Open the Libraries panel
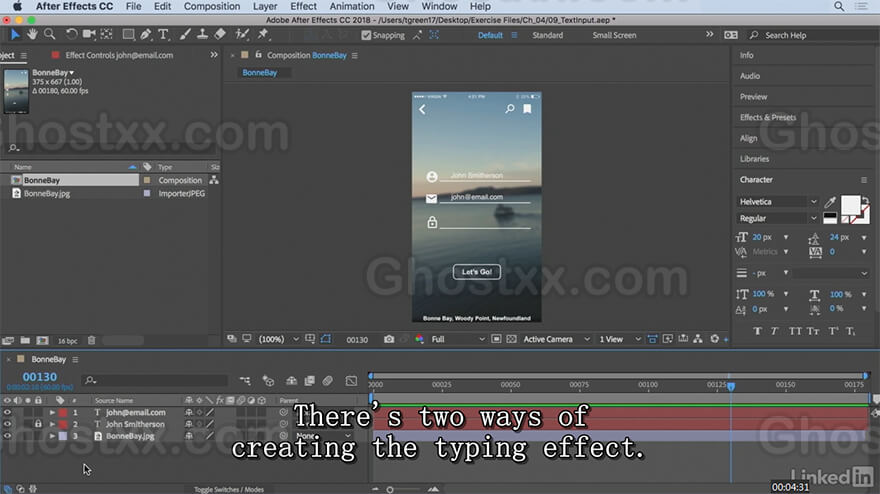 pos(754,159)
